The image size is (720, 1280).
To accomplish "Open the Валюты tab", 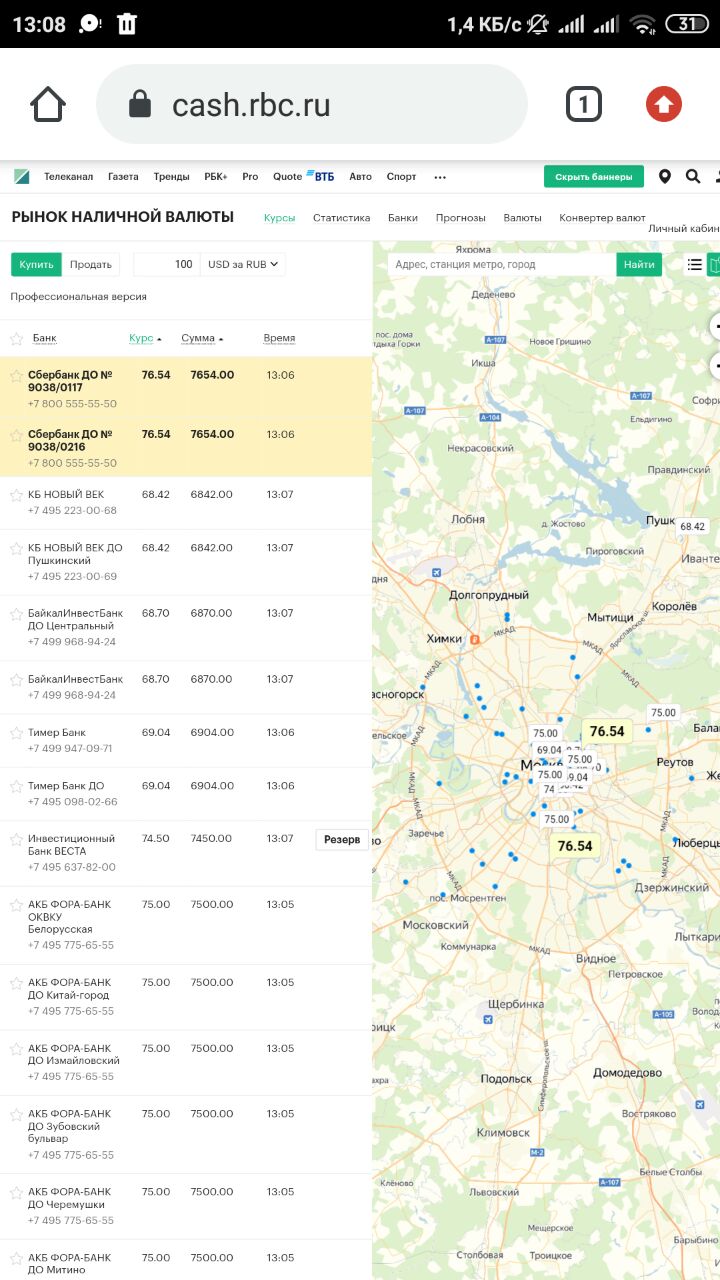I will pyautogui.click(x=522, y=217).
